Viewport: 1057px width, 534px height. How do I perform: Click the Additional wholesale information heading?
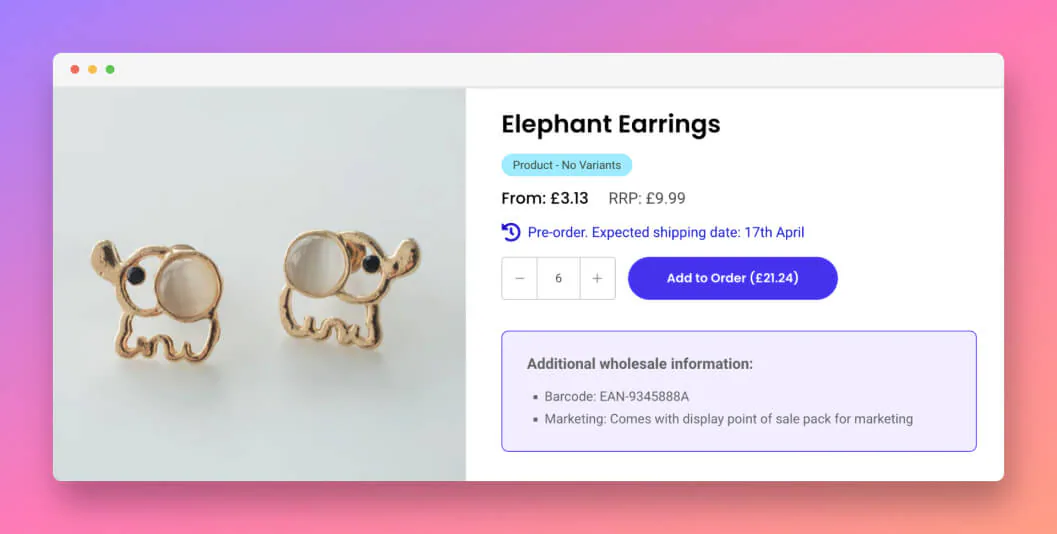(x=640, y=364)
